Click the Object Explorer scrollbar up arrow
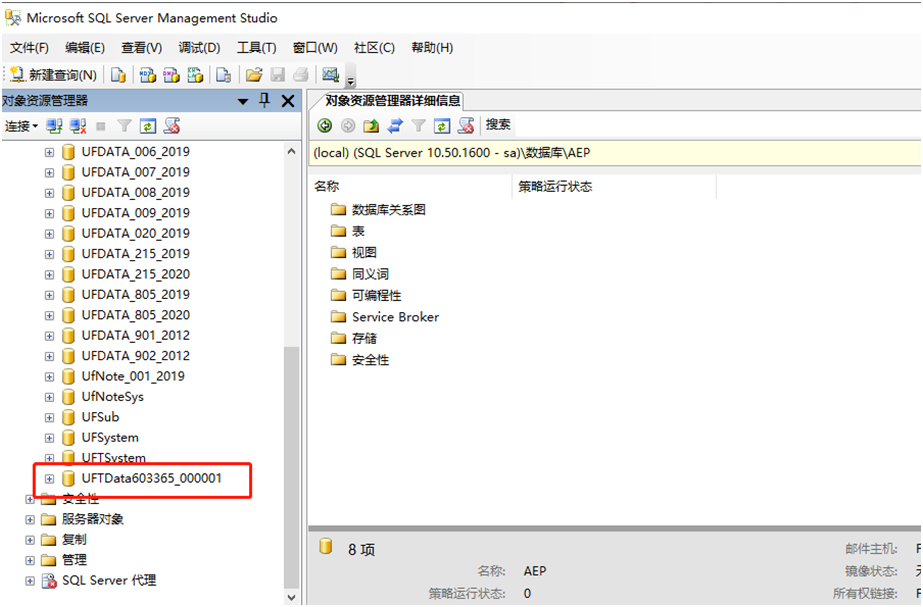 point(291,151)
